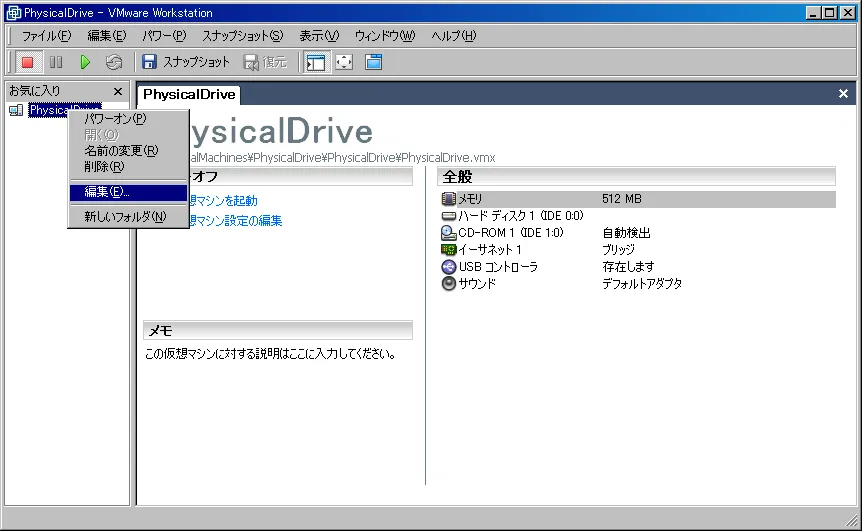The height and width of the screenshot is (531, 862).
Task: Click the USB コントローラ icon
Action: (449, 267)
